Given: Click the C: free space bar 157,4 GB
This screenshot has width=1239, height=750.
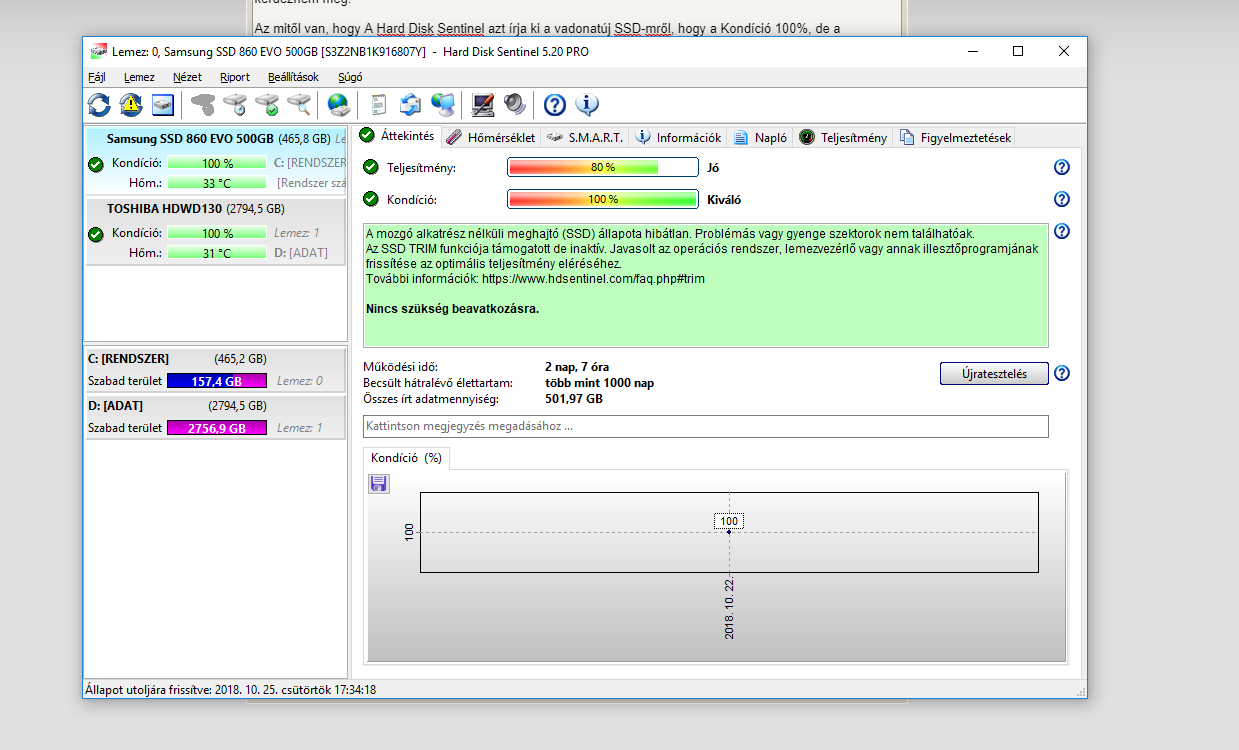Looking at the screenshot, I should 217,381.
